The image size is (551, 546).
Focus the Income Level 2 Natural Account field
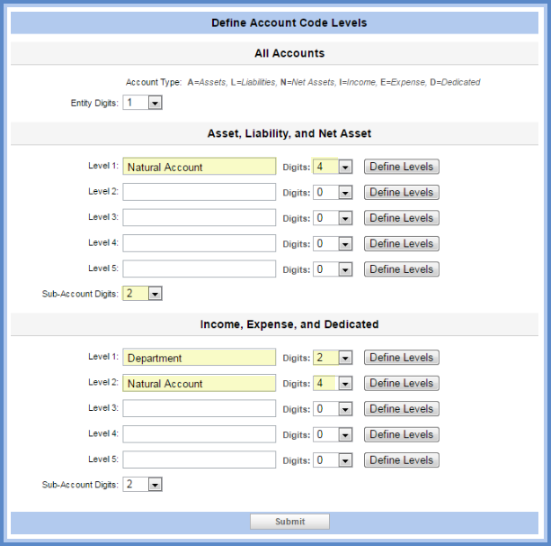coord(199,383)
